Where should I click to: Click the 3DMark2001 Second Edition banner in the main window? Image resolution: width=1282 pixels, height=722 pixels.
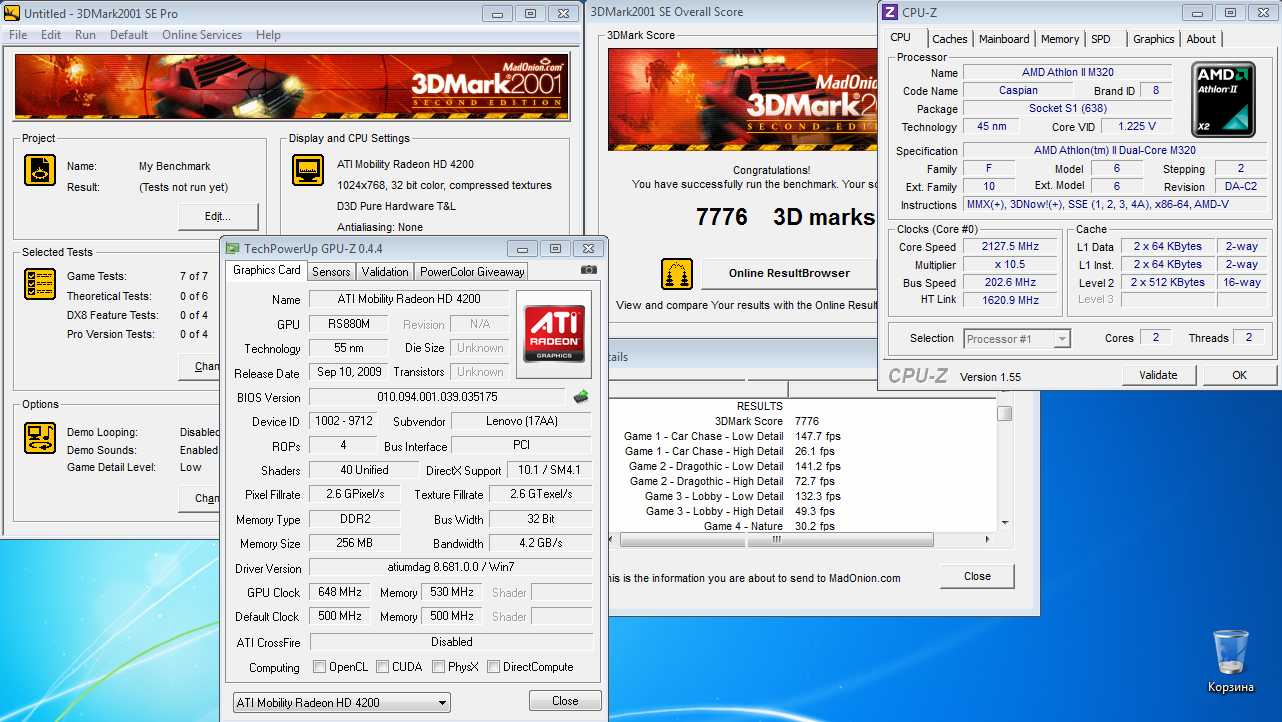[x=291, y=87]
